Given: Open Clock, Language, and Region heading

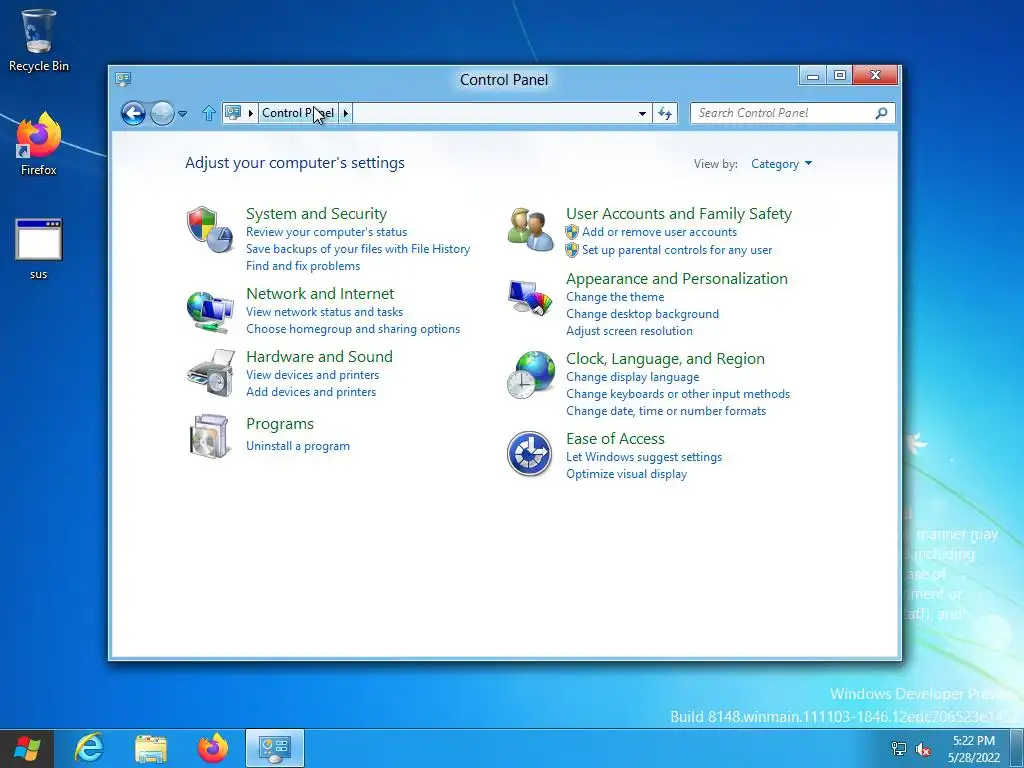Looking at the screenshot, I should click(665, 359).
